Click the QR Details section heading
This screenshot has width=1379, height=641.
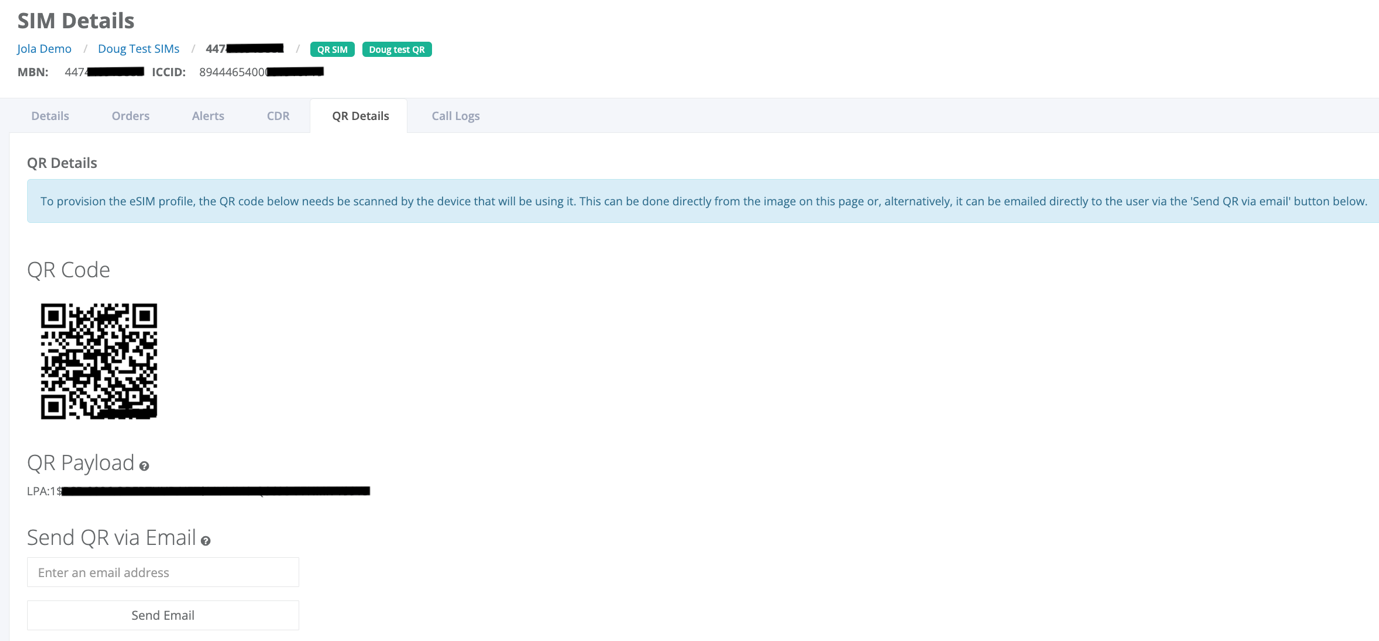tap(62, 163)
